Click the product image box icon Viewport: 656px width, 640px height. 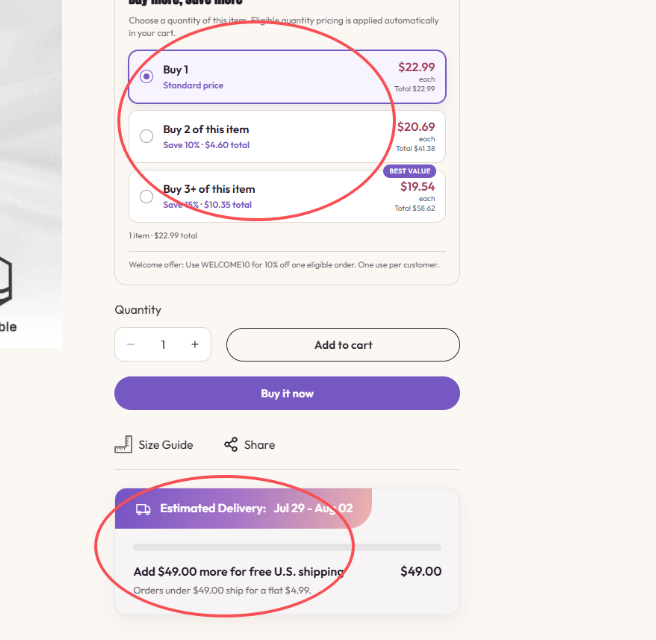tap(5, 281)
